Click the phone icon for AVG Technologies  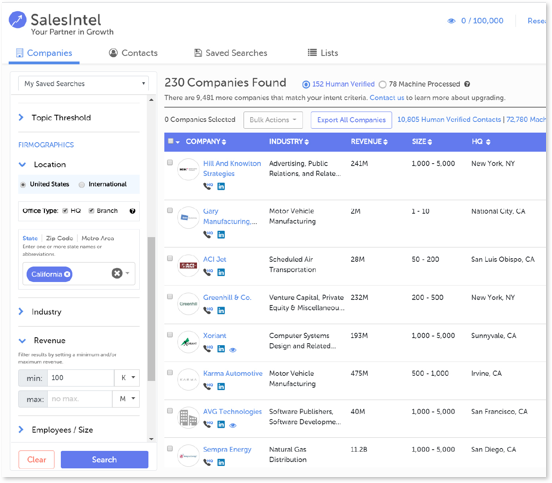click(x=208, y=424)
